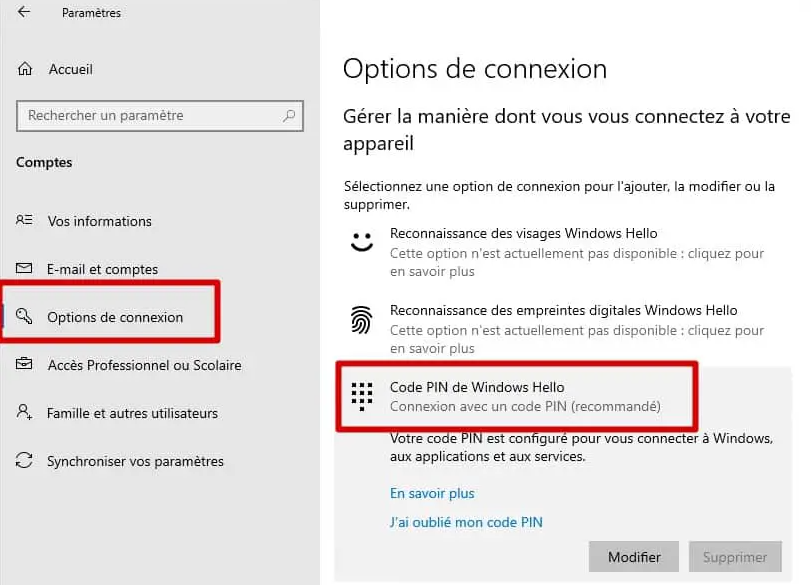Click the face recognition smiley icon
This screenshot has width=811, height=585.
(x=361, y=242)
